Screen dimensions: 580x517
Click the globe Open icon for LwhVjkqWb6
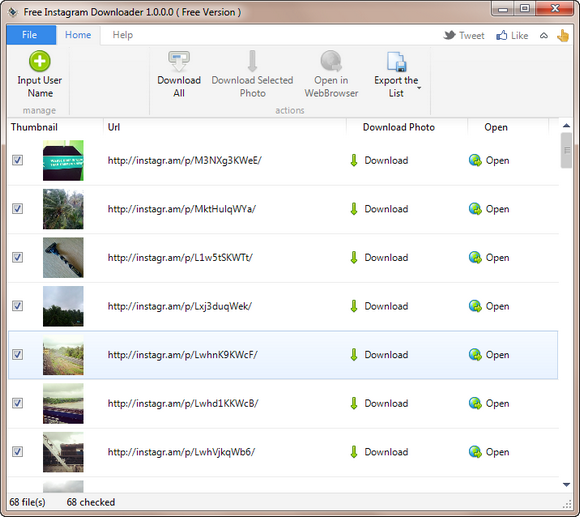click(x=475, y=452)
